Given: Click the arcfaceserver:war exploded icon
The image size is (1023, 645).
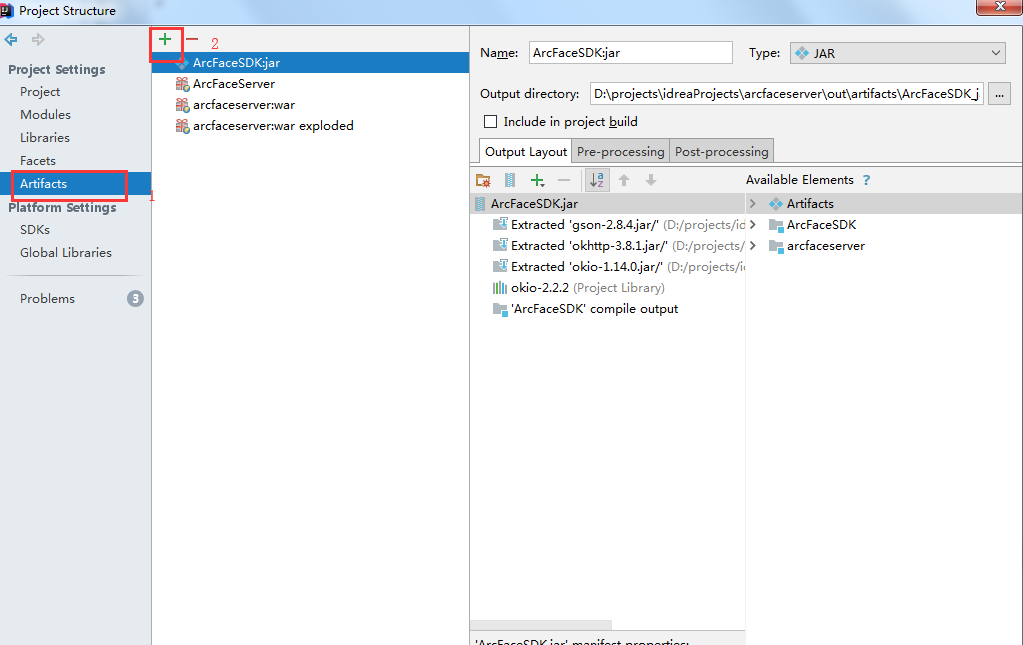Looking at the screenshot, I should (182, 126).
